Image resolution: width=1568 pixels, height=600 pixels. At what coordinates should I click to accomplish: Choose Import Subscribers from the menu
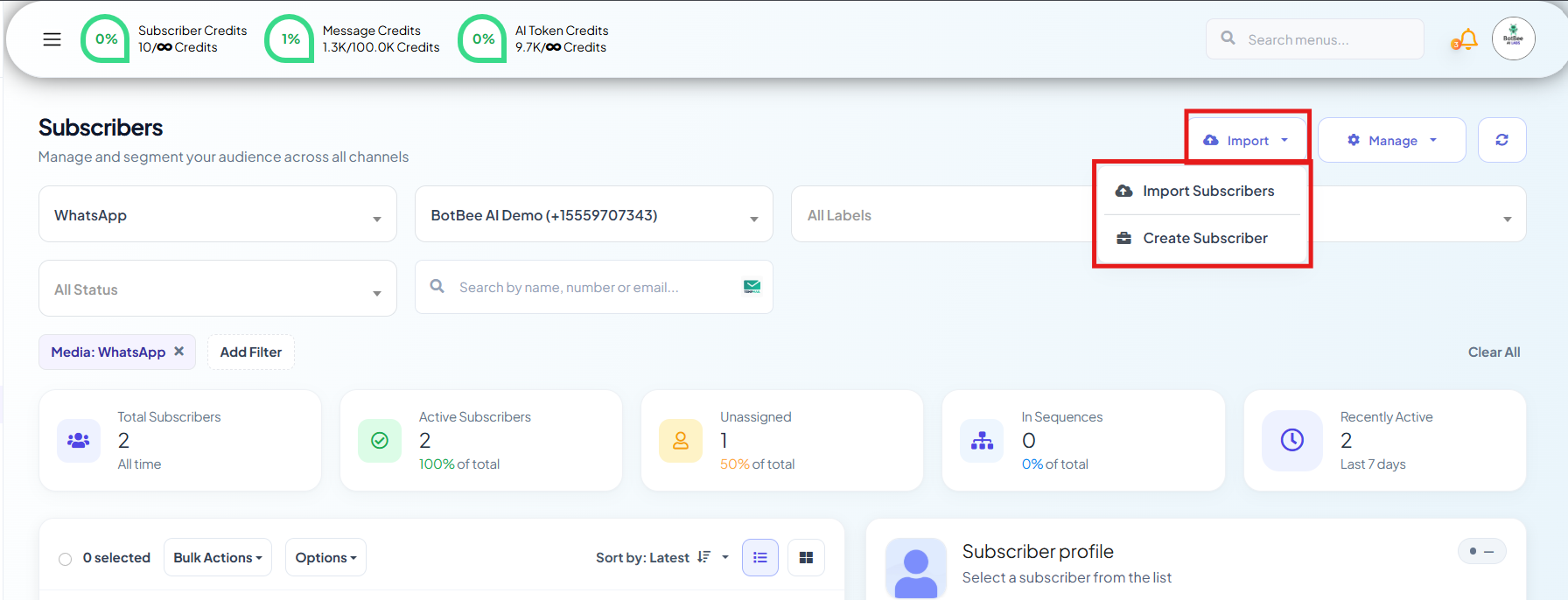tap(1202, 191)
